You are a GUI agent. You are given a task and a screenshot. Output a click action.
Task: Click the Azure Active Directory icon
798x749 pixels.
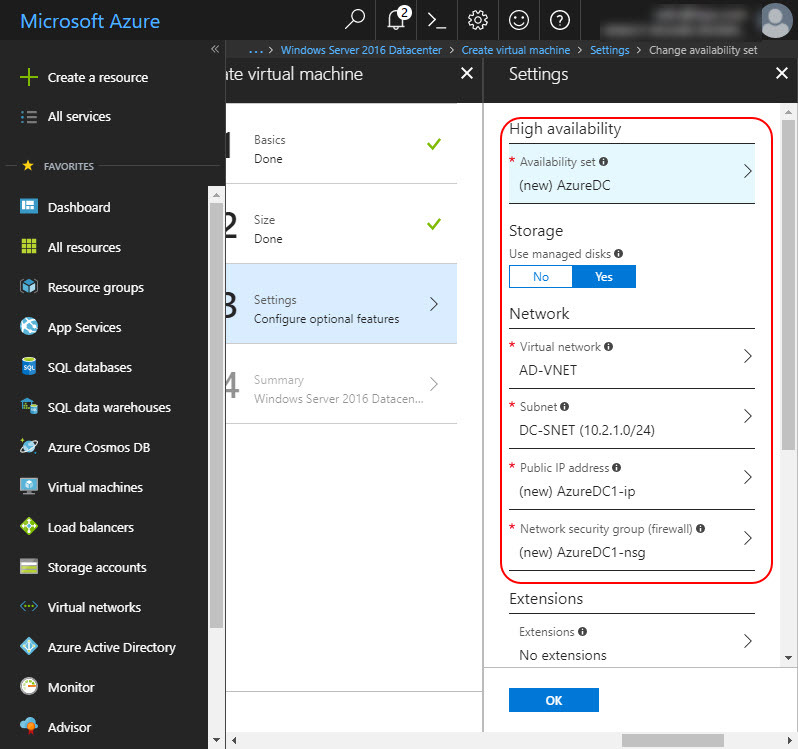tap(29, 646)
